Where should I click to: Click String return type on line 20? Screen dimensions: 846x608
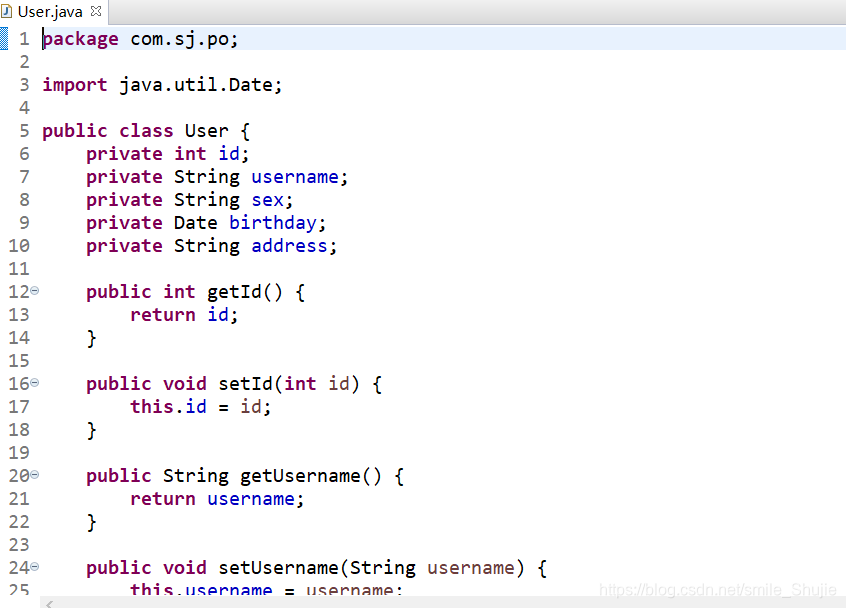click(196, 476)
